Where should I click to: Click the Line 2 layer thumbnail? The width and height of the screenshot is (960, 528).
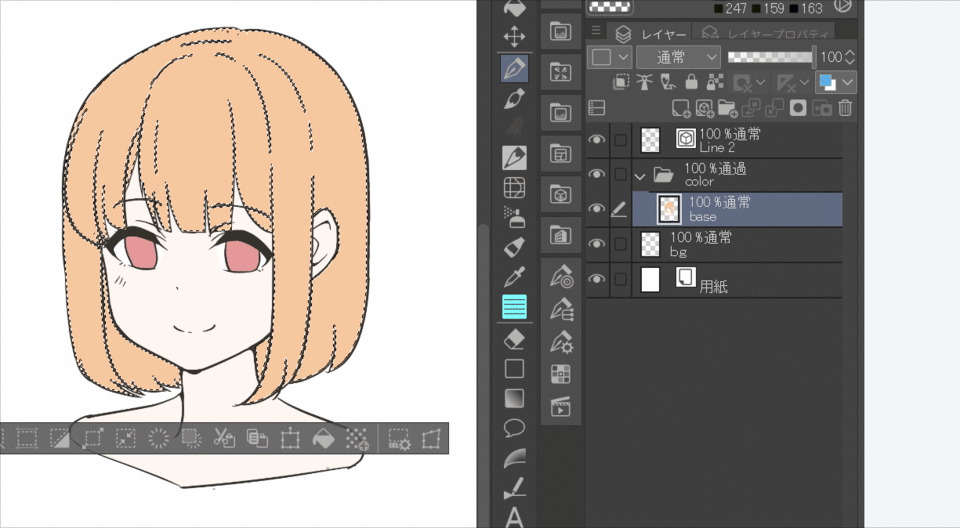650,140
